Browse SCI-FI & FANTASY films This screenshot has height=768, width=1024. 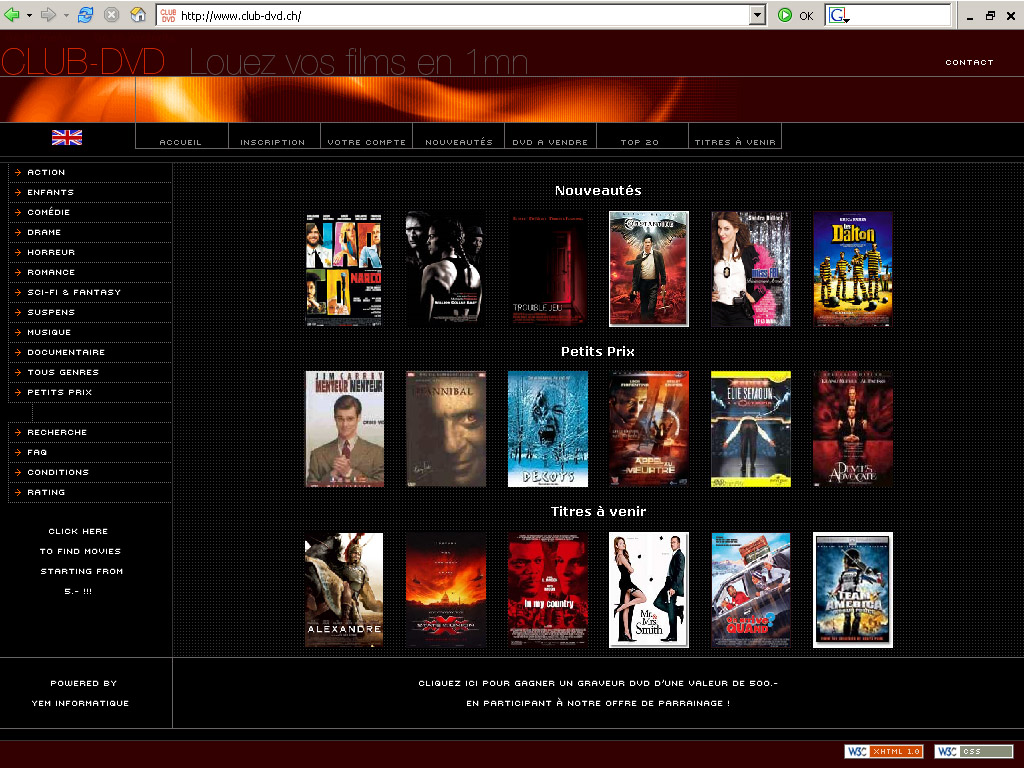pos(90,293)
